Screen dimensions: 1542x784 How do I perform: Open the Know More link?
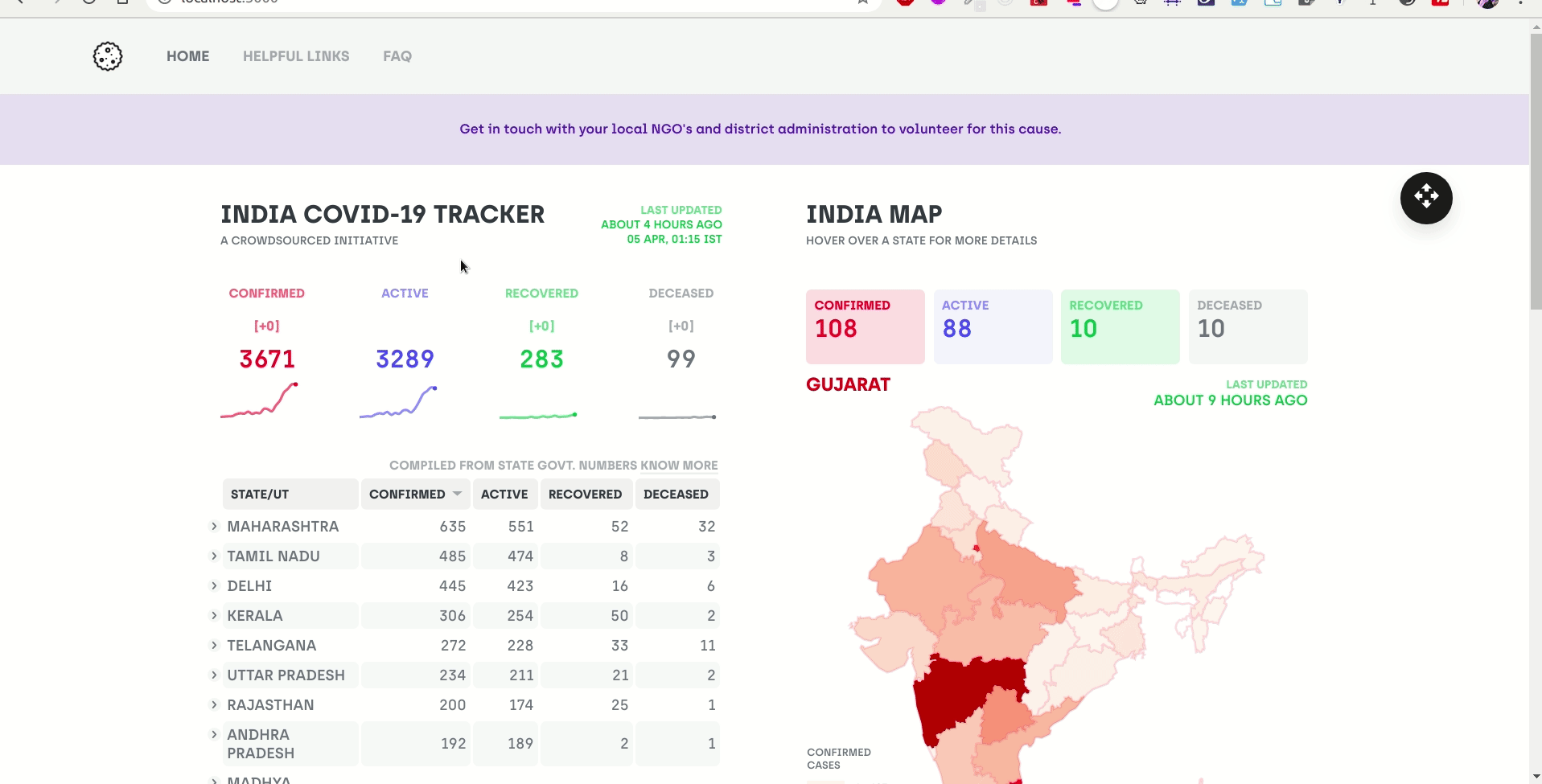679,466
